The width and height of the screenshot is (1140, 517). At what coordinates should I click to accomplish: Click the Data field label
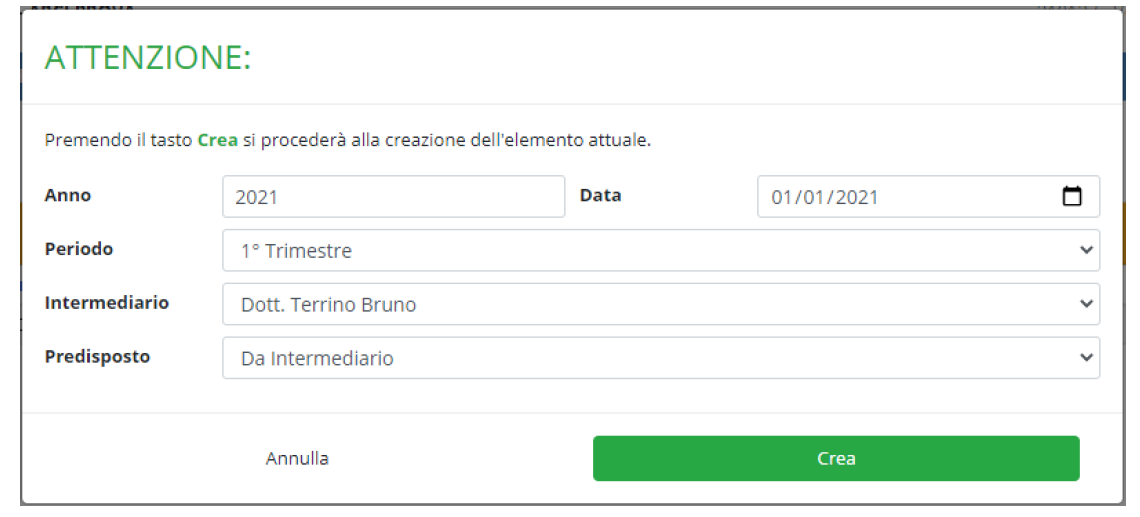(600, 196)
